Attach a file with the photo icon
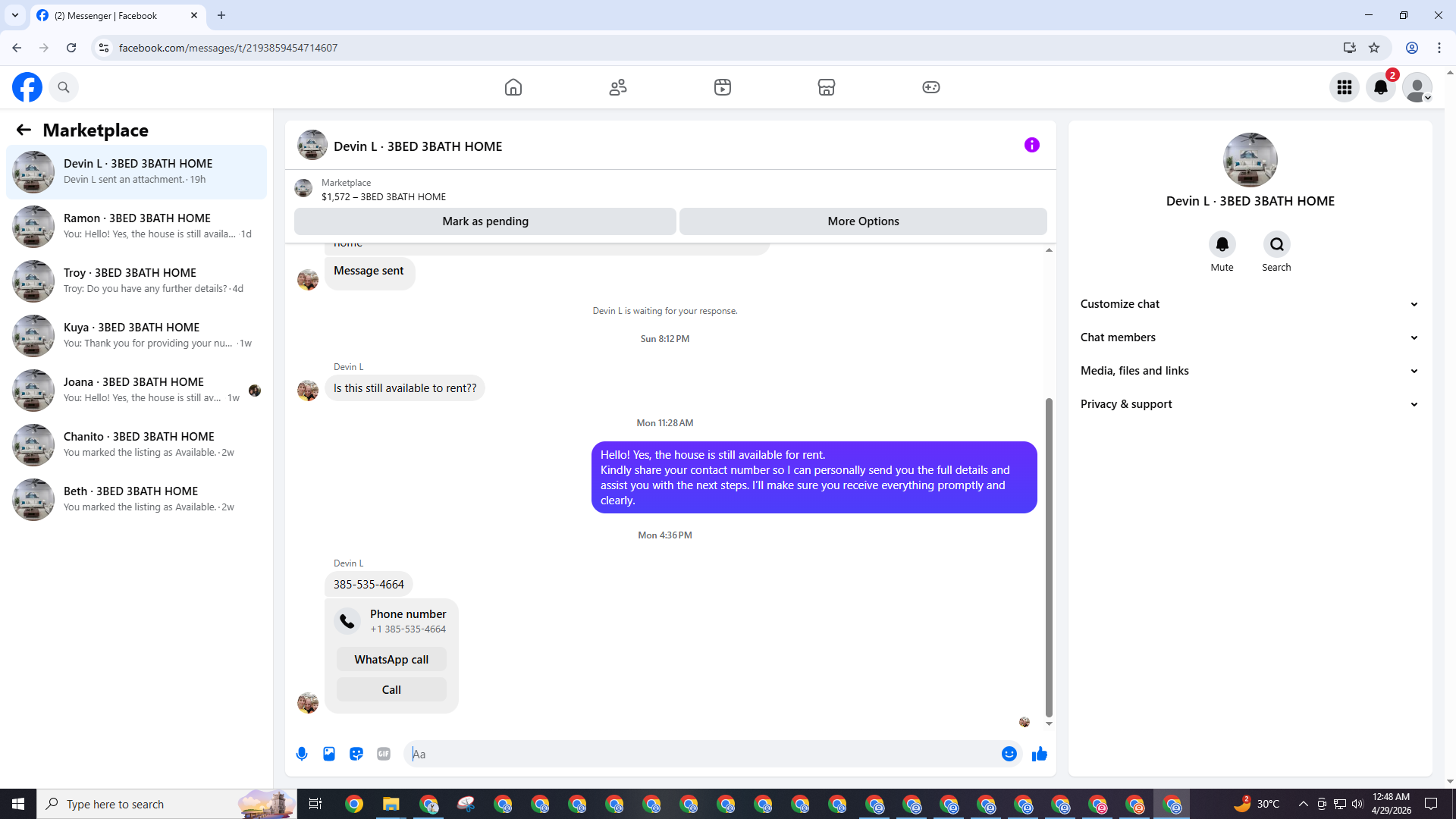1456x819 pixels. [x=329, y=754]
